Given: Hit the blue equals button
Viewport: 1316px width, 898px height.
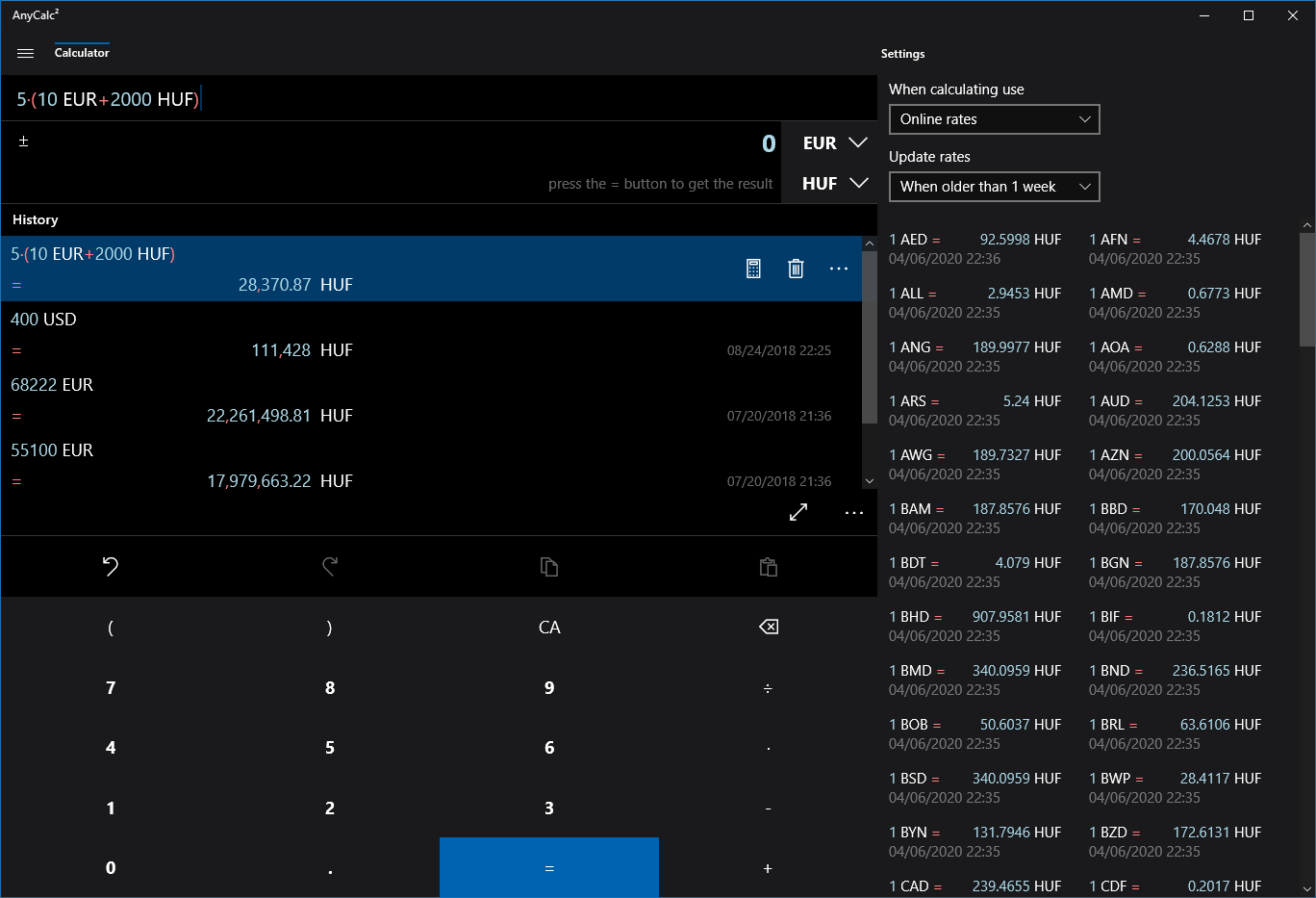Looking at the screenshot, I should pos(549,868).
